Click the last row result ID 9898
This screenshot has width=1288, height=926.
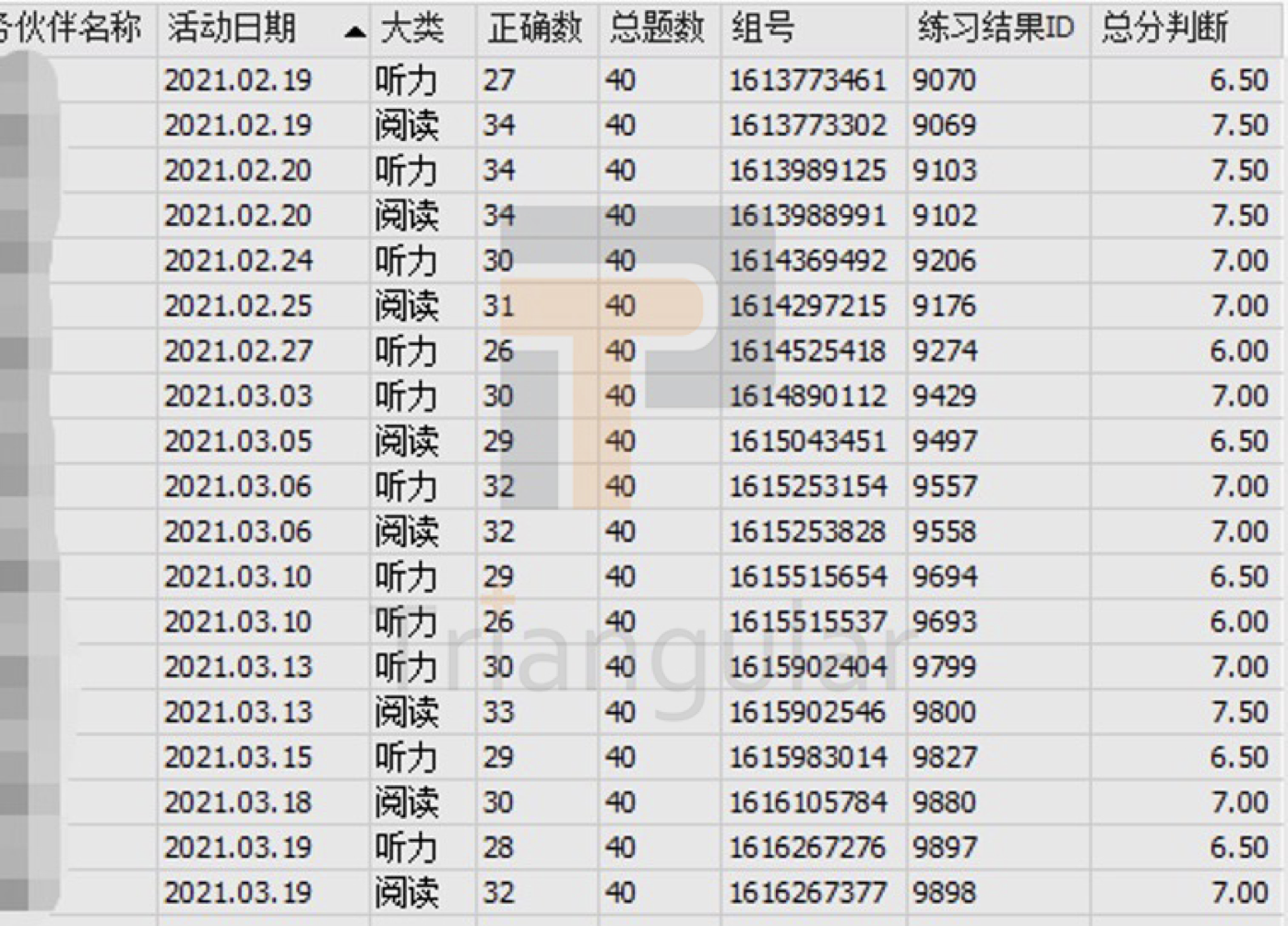tap(944, 893)
